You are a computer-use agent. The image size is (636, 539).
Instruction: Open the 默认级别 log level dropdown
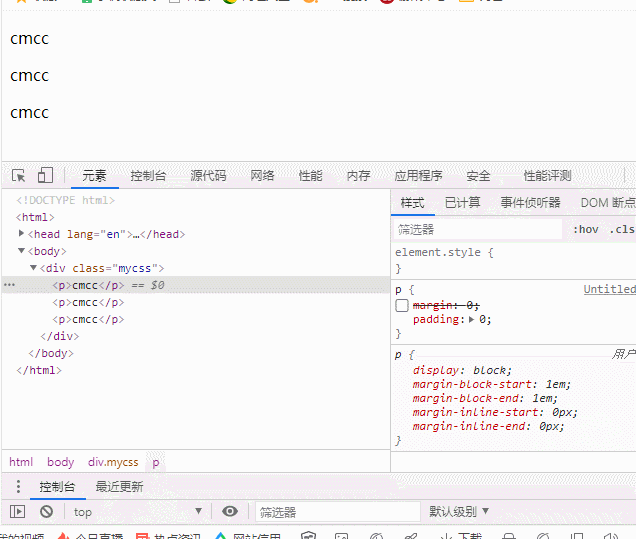click(459, 512)
